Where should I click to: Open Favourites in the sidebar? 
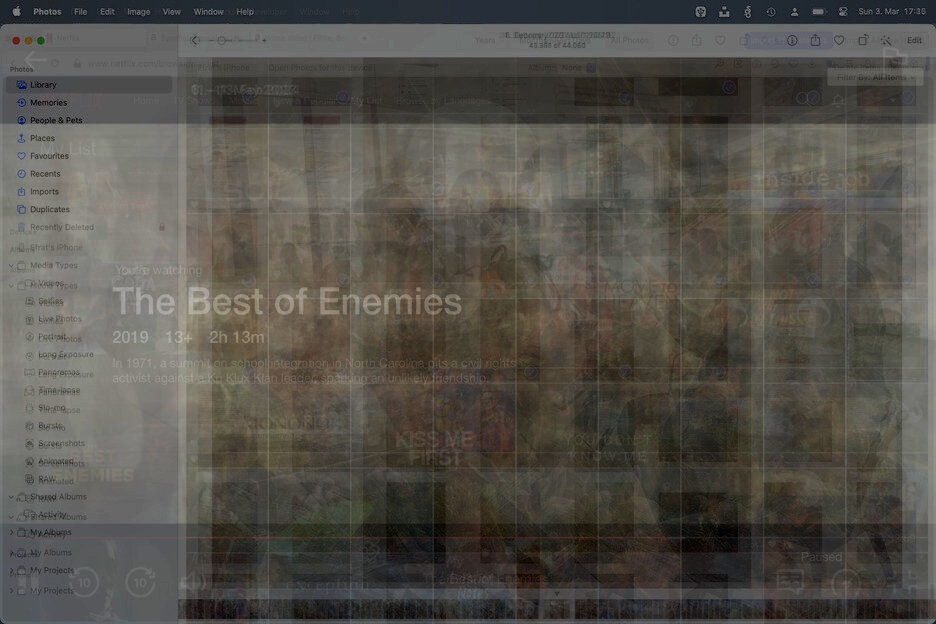click(89, 156)
